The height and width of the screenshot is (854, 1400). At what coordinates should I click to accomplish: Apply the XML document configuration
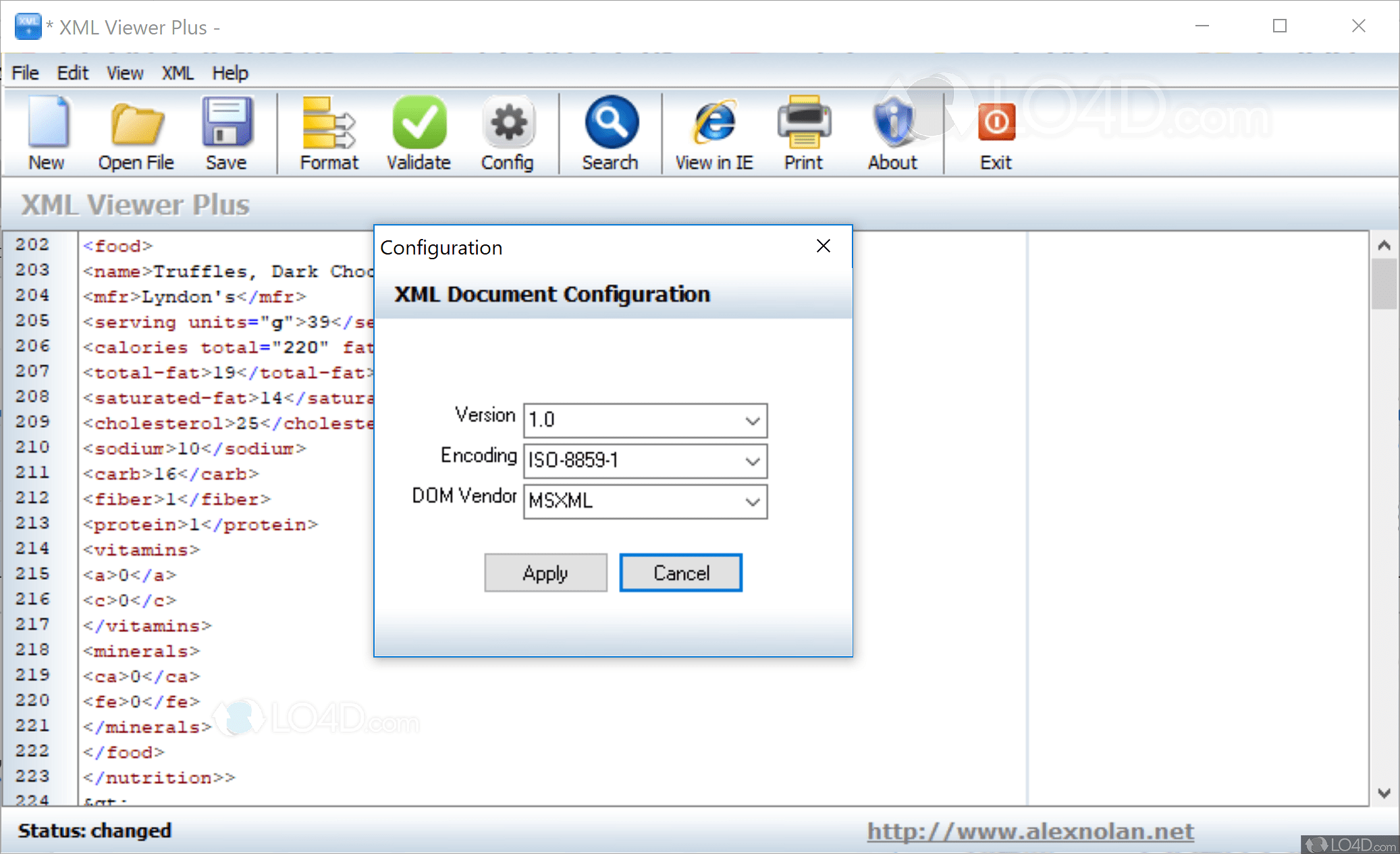(x=545, y=572)
